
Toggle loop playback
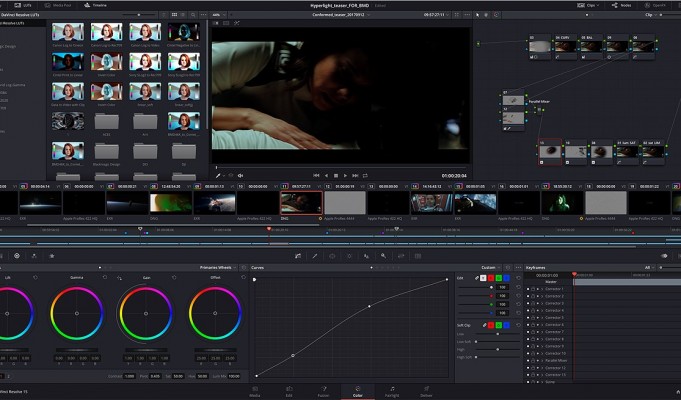coord(365,175)
